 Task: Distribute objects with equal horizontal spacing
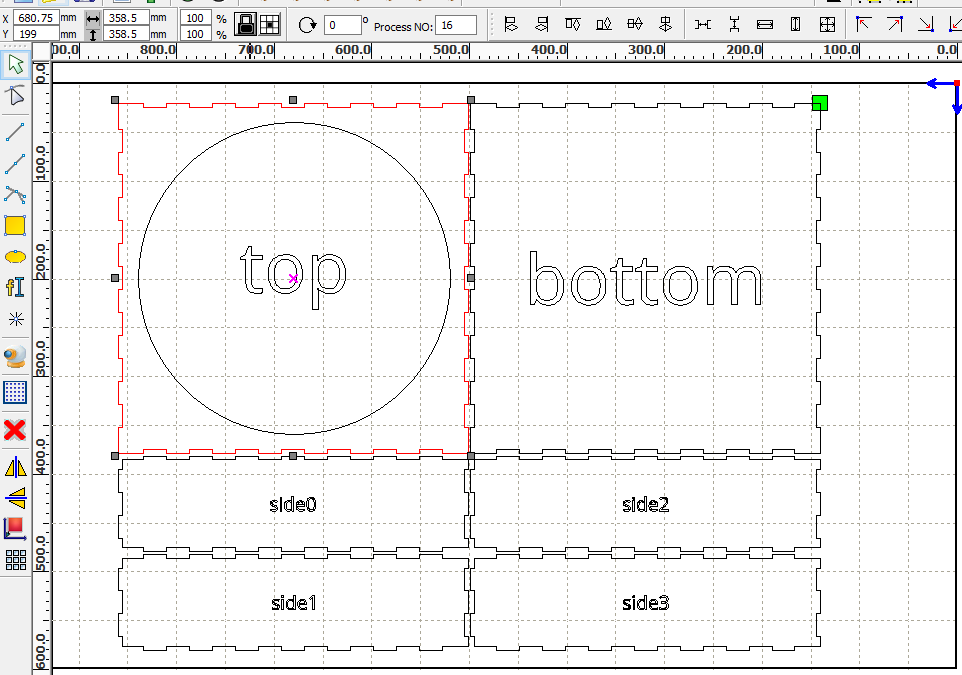[x=703, y=25]
